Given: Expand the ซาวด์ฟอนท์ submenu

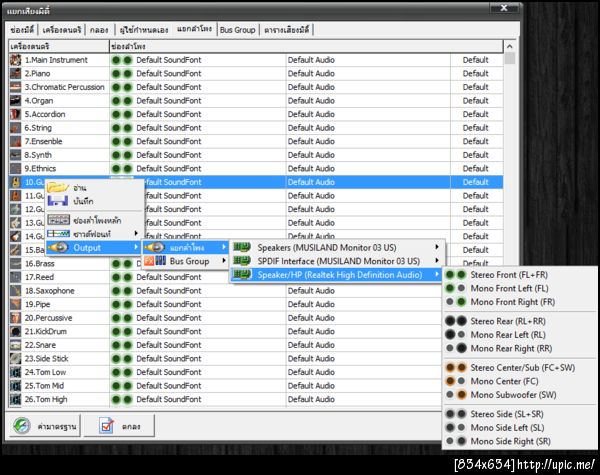Looking at the screenshot, I should pos(93,233).
